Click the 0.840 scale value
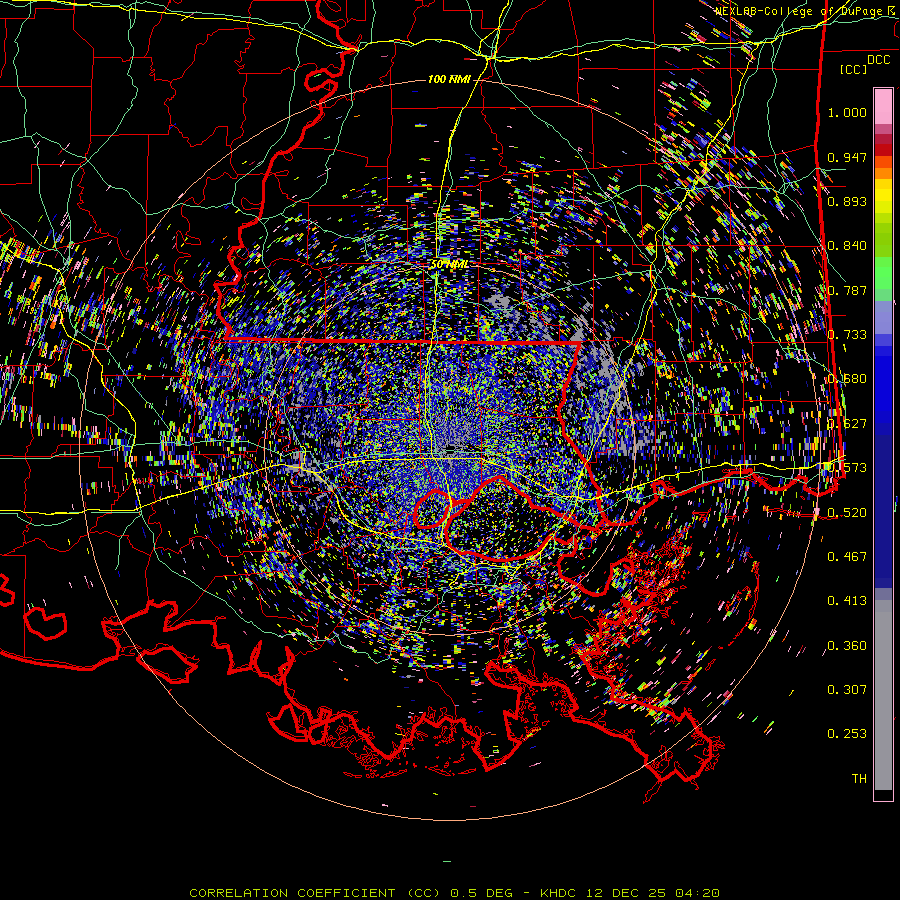 point(847,246)
